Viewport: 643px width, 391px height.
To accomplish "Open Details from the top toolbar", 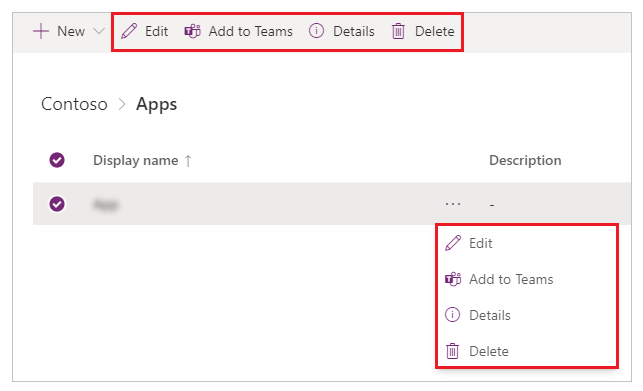I will [353, 31].
